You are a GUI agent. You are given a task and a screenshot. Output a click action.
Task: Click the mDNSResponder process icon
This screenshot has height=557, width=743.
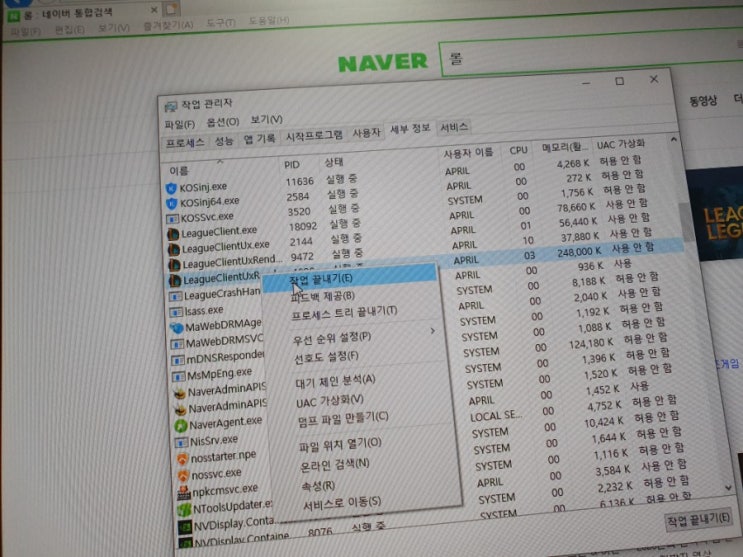click(x=178, y=360)
